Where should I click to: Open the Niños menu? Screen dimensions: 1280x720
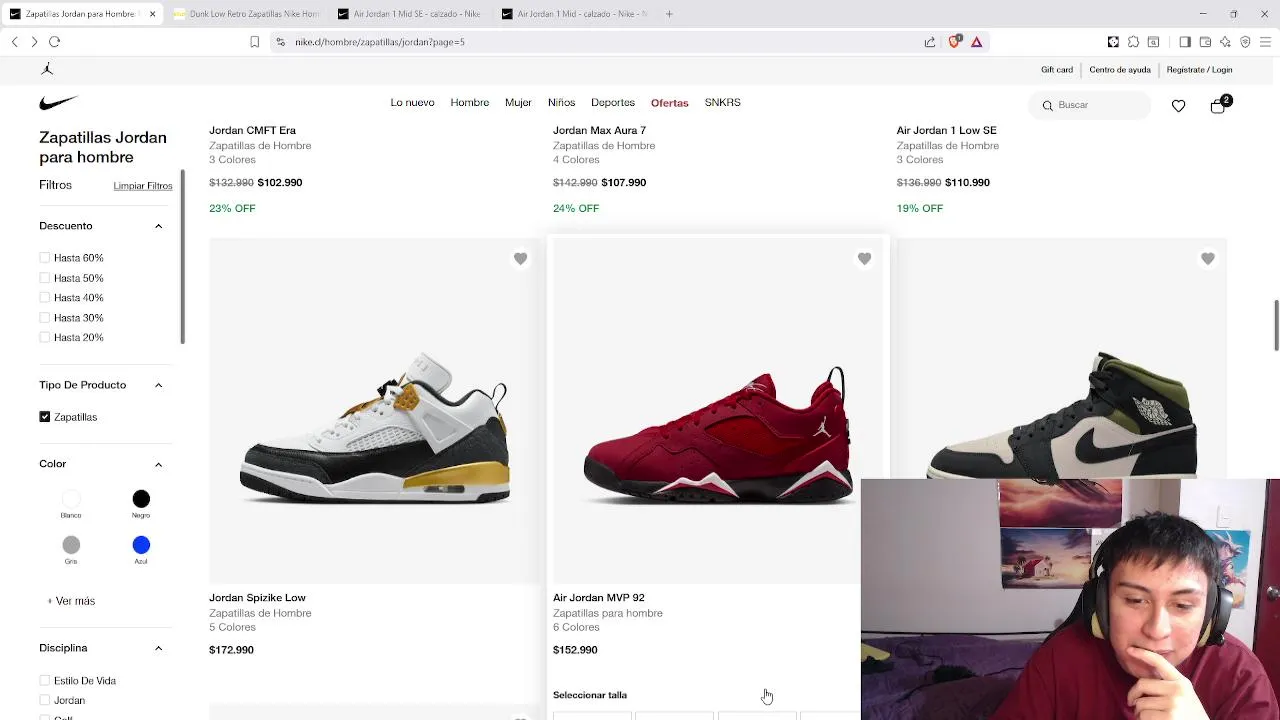pos(561,103)
